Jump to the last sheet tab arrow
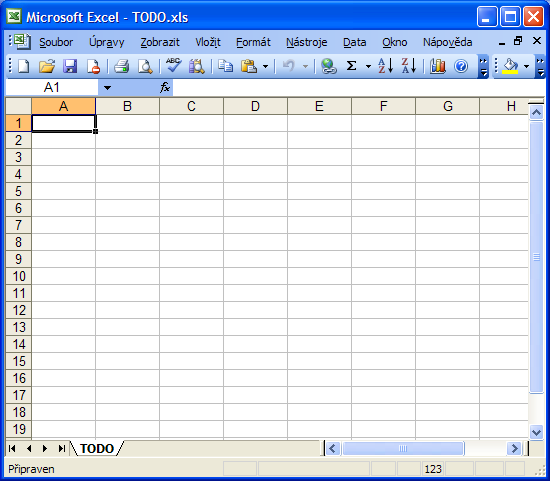Image resolution: width=550 pixels, height=481 pixels. (62, 448)
